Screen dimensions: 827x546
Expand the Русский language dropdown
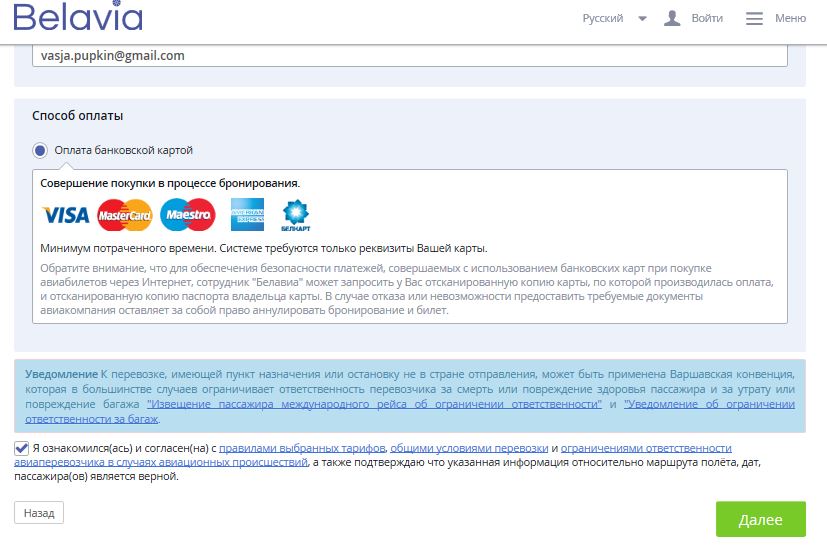coord(603,18)
